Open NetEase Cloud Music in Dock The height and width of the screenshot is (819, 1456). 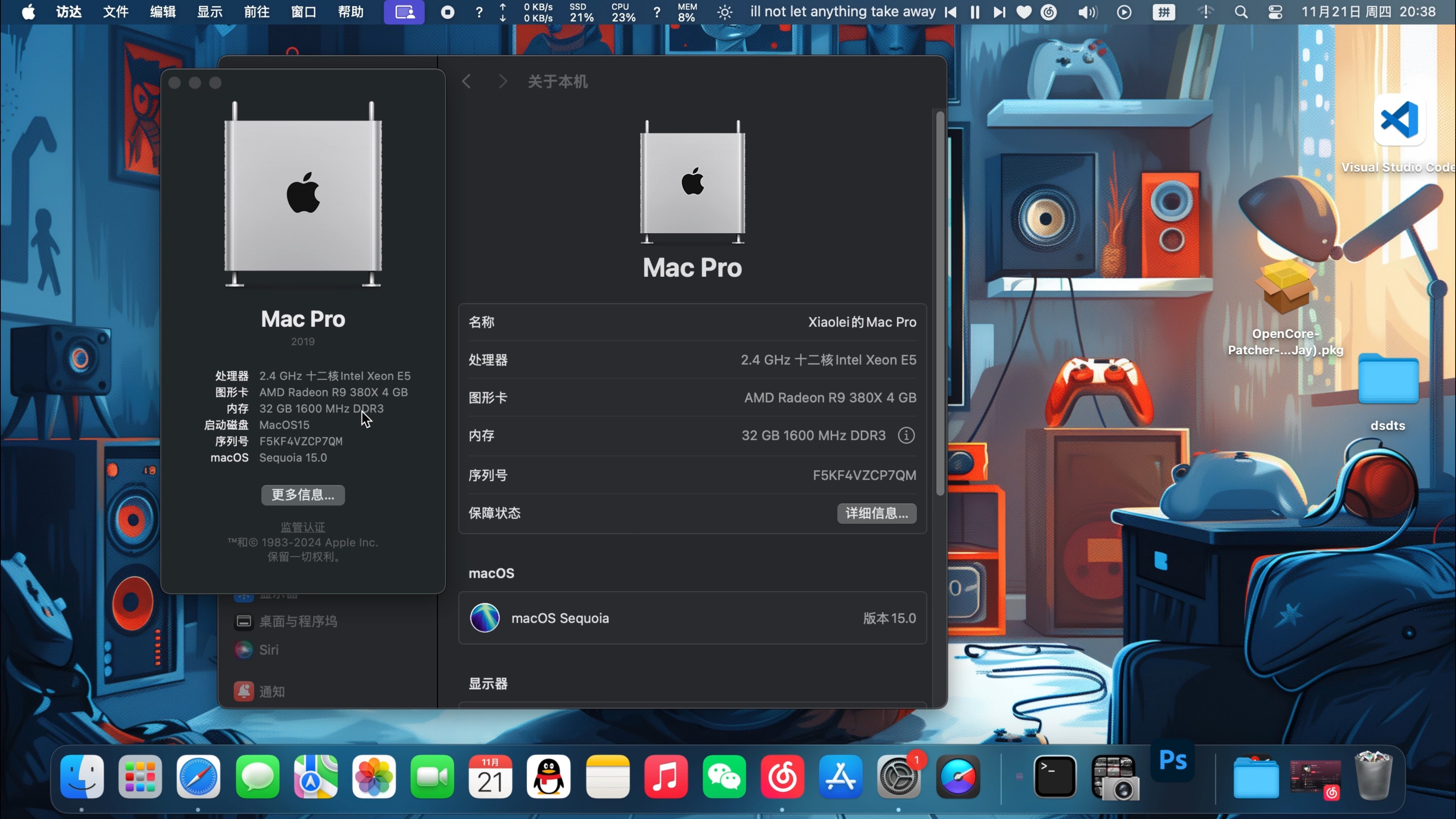[x=782, y=777]
